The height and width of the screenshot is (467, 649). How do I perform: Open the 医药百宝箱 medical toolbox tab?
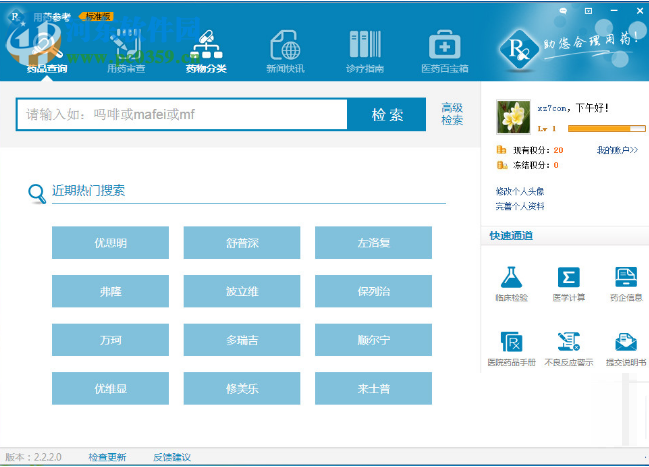[x=445, y=52]
